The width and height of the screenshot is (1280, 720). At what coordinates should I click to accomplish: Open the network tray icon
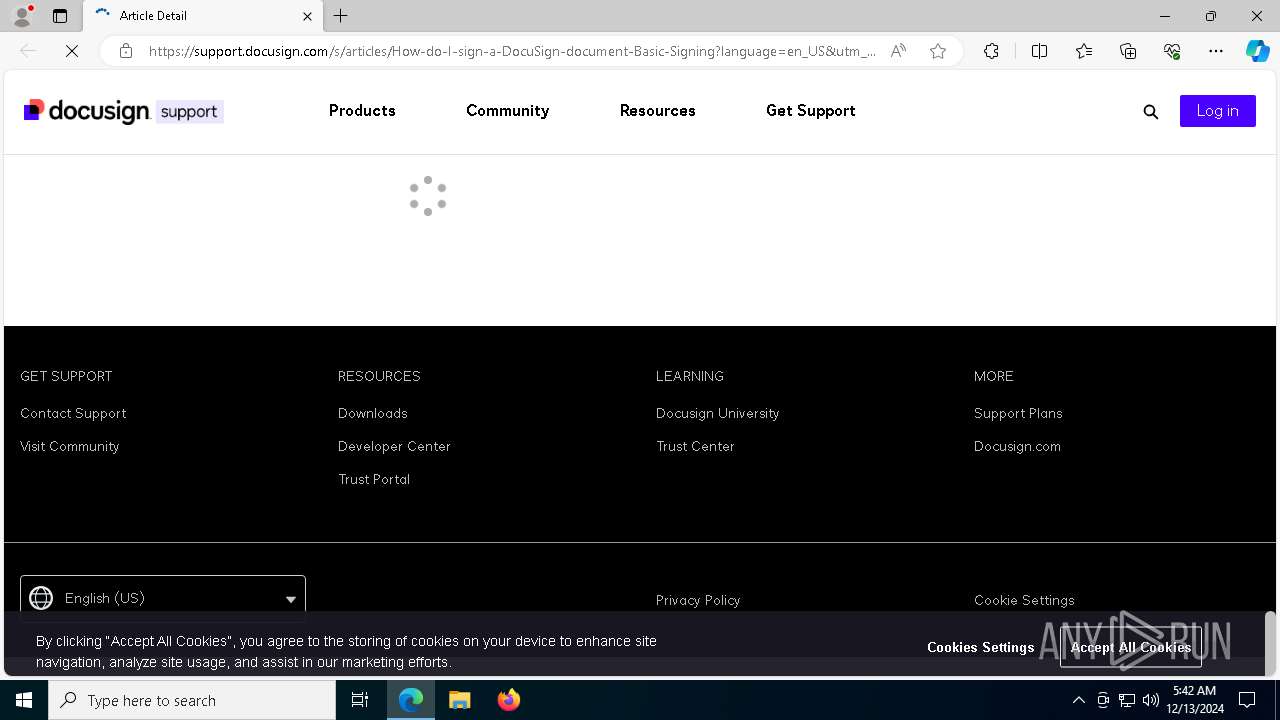1127,700
